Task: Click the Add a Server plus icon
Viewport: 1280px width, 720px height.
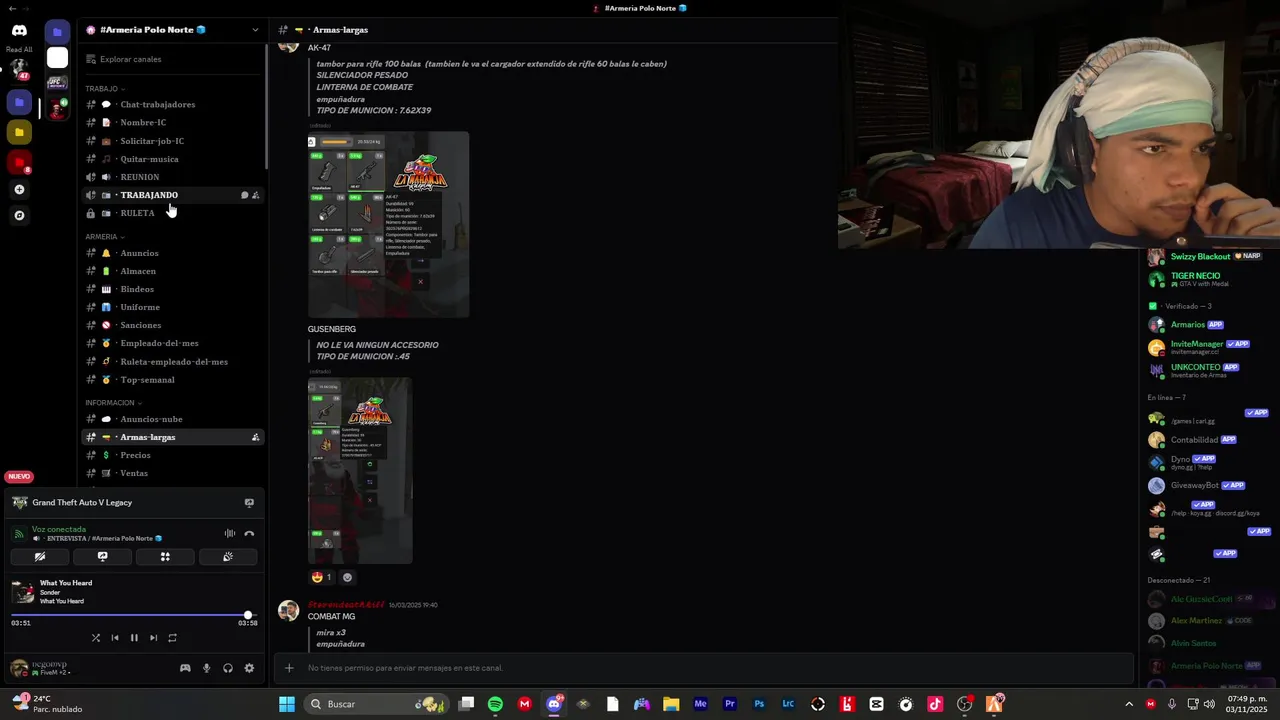Action: point(19,190)
